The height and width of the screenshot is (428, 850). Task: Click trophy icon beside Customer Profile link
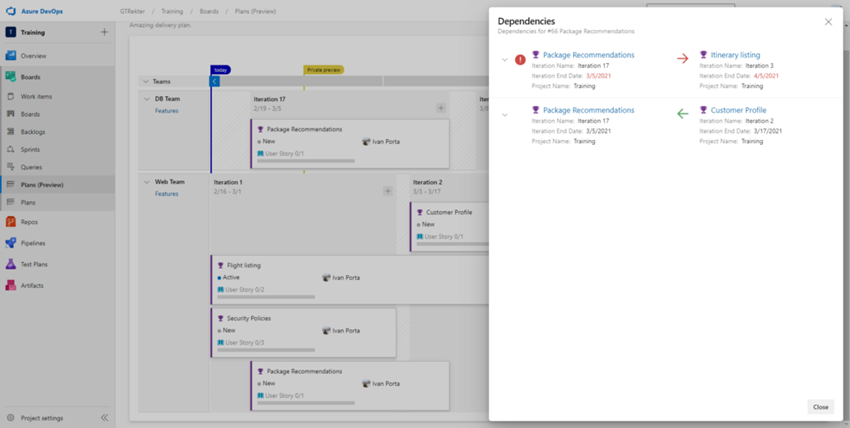click(704, 110)
